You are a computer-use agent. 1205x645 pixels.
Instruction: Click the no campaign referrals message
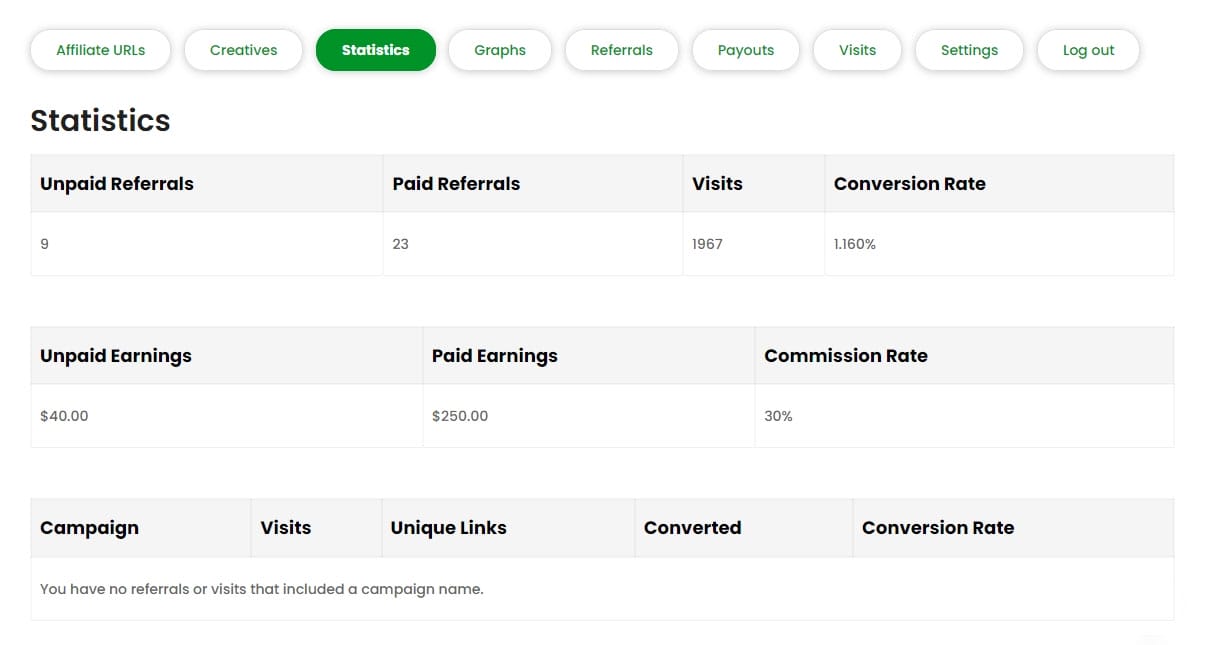click(262, 589)
